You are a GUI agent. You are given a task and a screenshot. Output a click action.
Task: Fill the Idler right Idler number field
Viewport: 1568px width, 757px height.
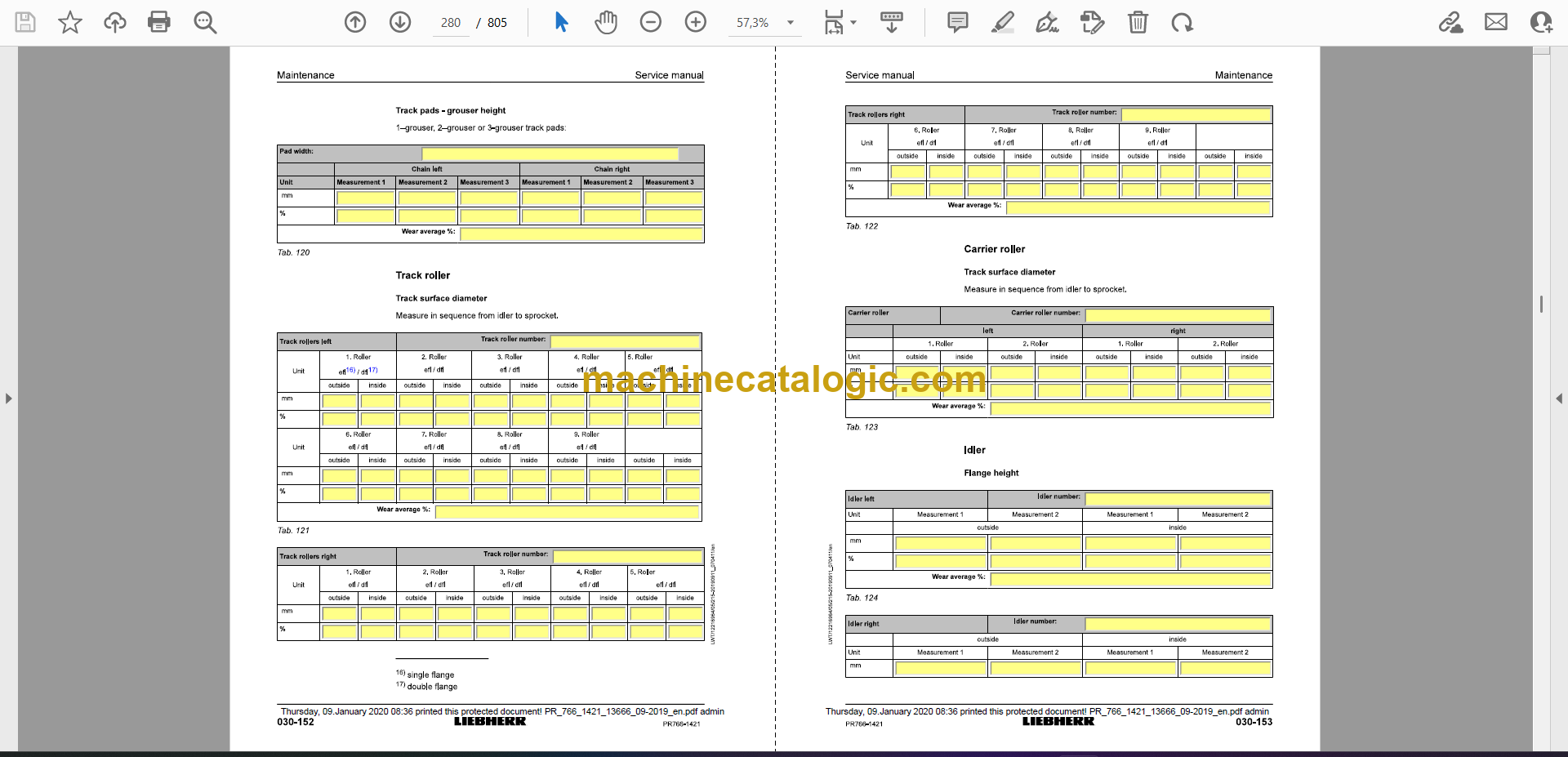[1178, 624]
